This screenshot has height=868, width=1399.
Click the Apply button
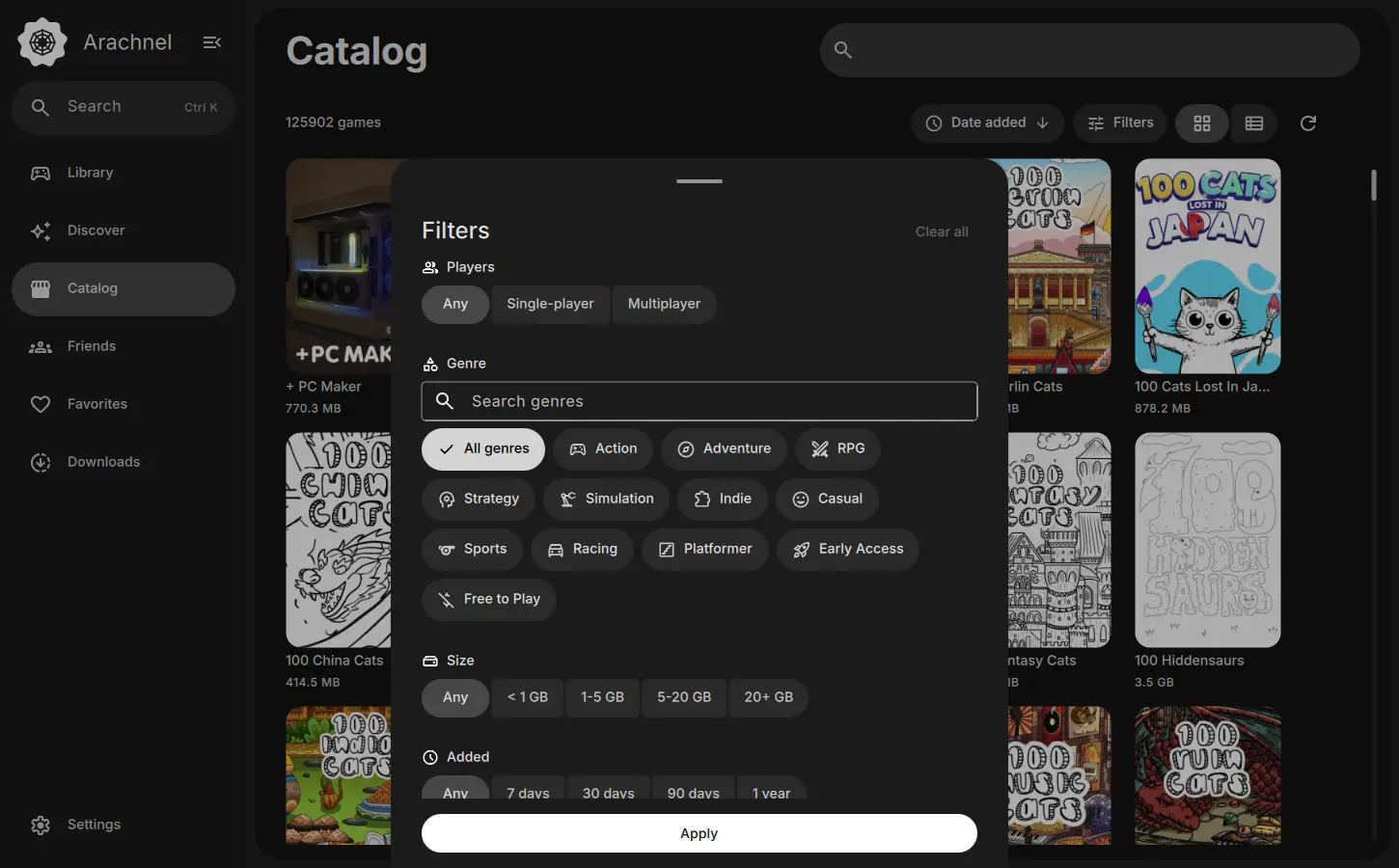coord(699,833)
